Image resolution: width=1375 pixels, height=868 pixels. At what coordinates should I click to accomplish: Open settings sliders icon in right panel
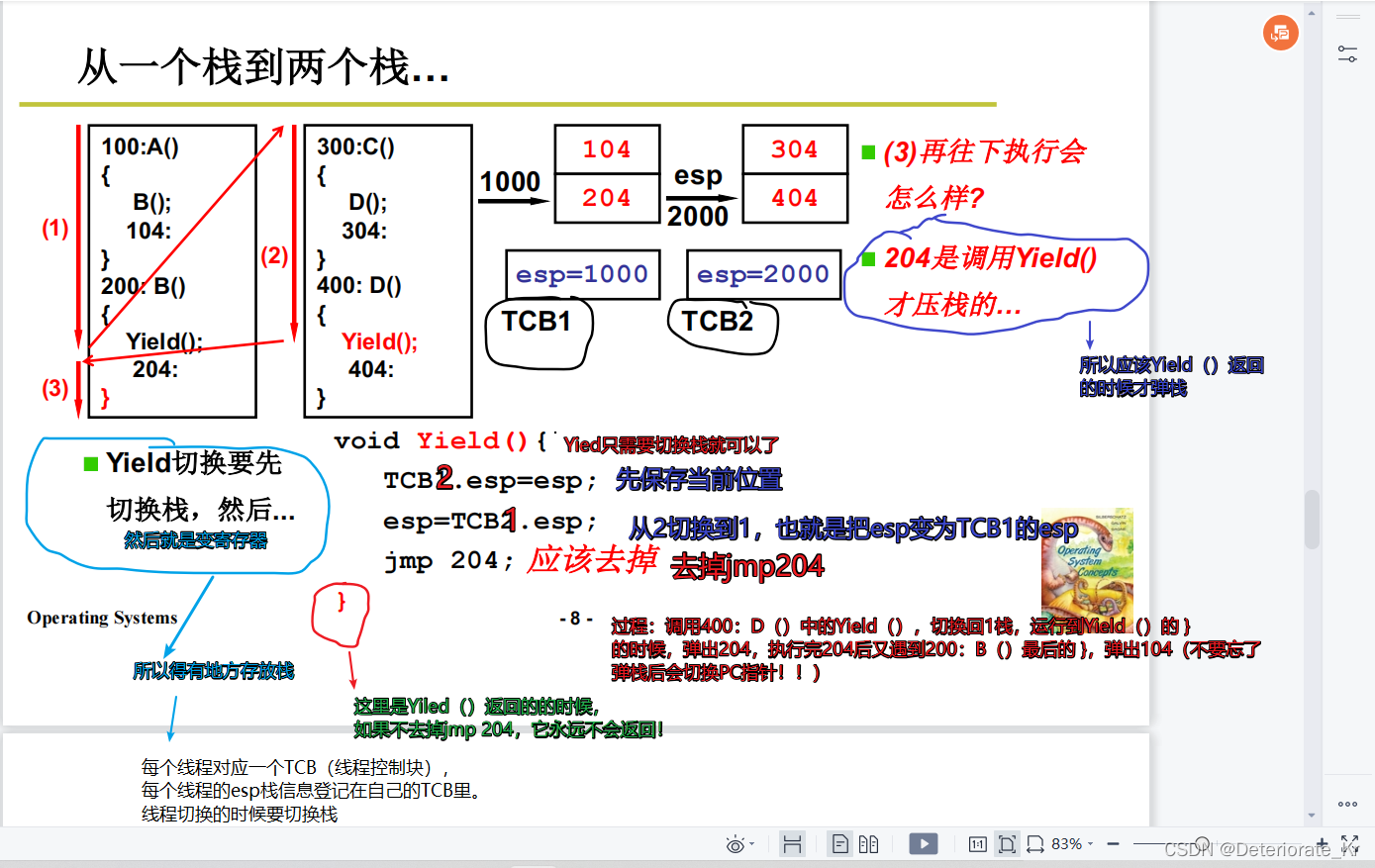[1347, 54]
